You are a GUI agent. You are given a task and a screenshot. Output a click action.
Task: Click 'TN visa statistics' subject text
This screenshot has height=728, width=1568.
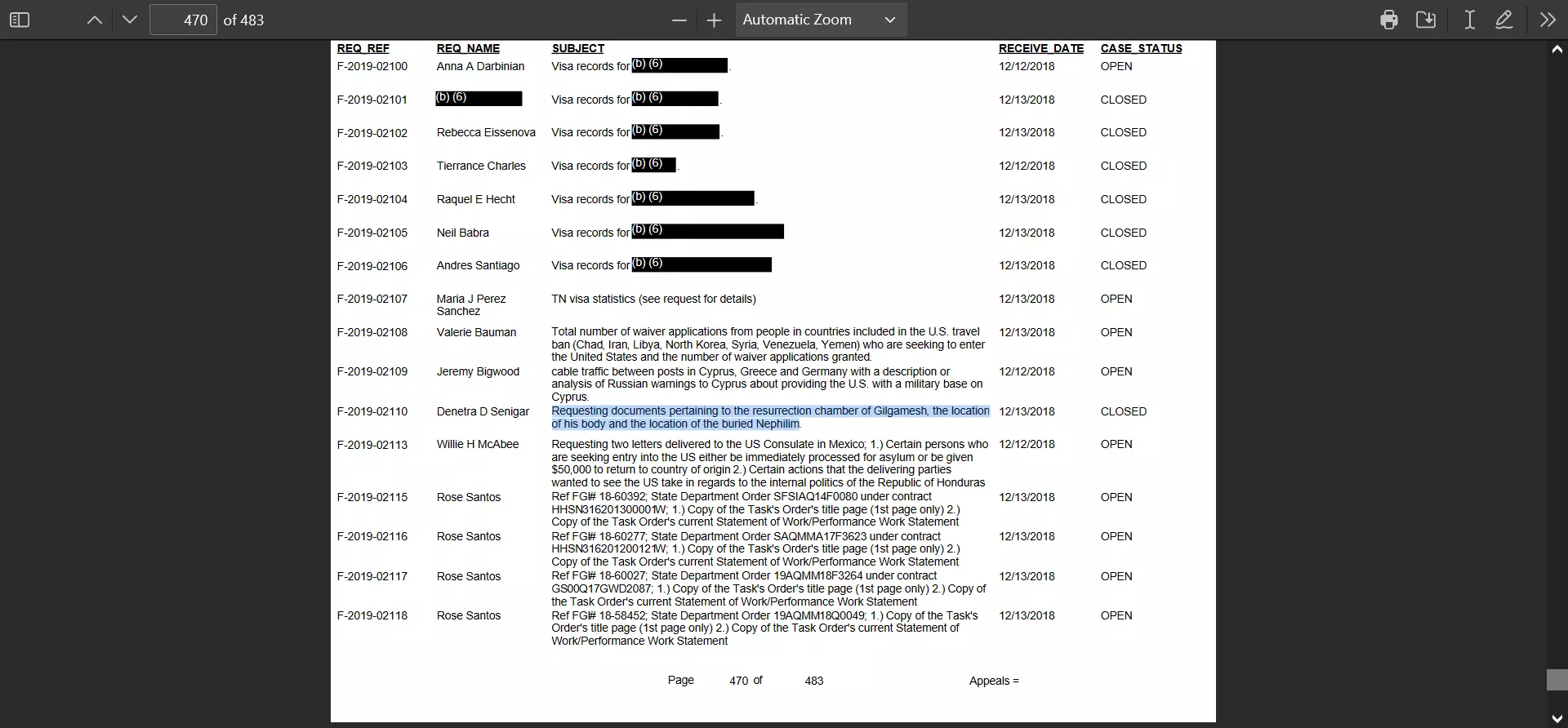(x=653, y=299)
